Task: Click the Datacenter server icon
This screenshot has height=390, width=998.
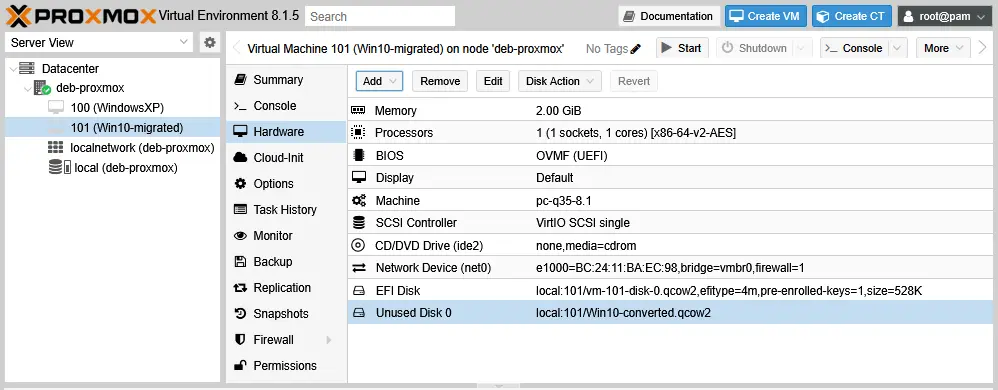Action: (x=27, y=68)
